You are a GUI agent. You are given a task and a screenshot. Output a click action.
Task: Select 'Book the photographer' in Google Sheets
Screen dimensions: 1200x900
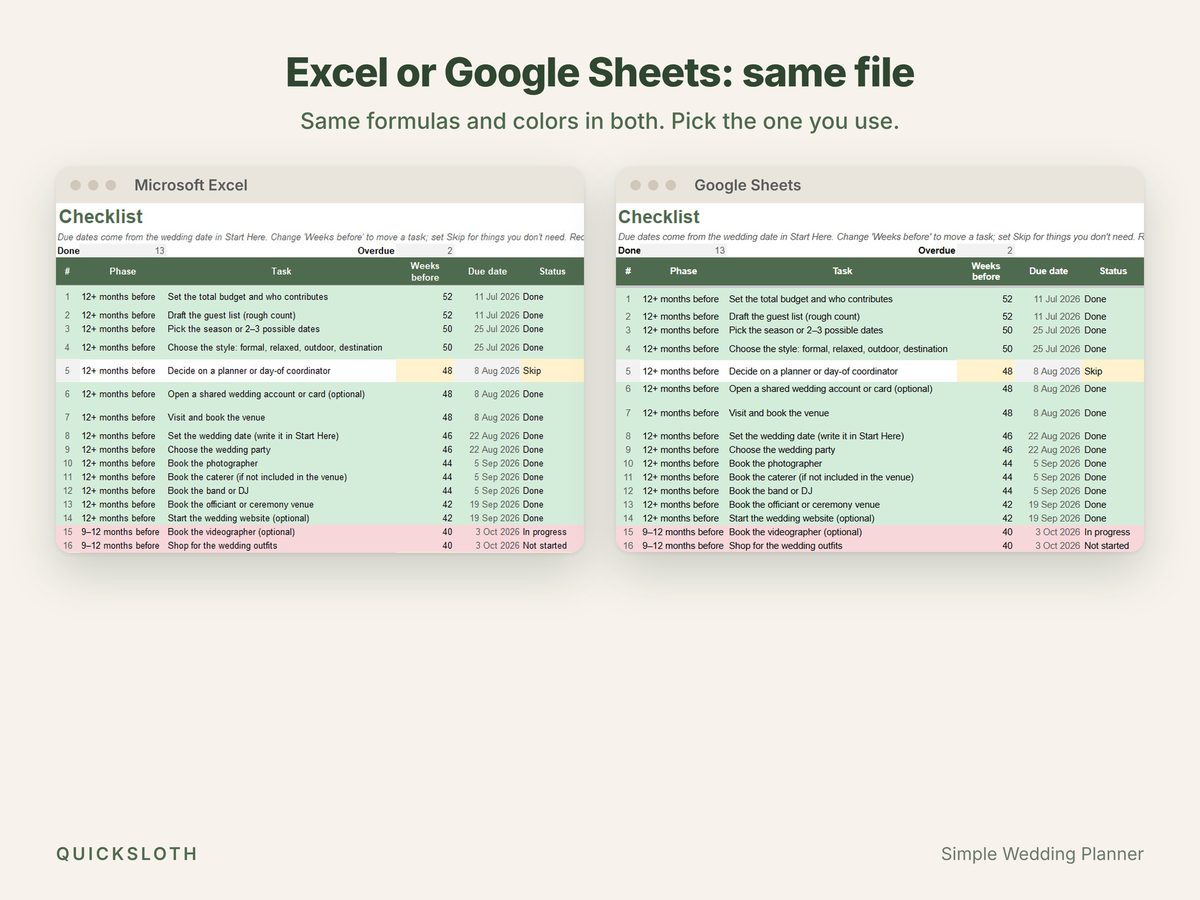[775, 464]
